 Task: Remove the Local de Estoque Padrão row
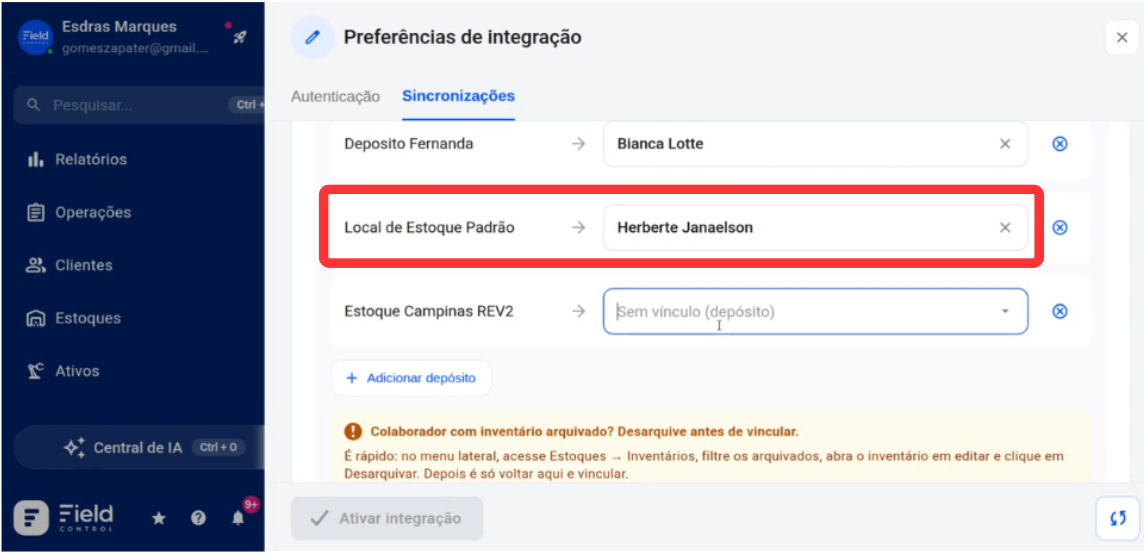point(1059,228)
